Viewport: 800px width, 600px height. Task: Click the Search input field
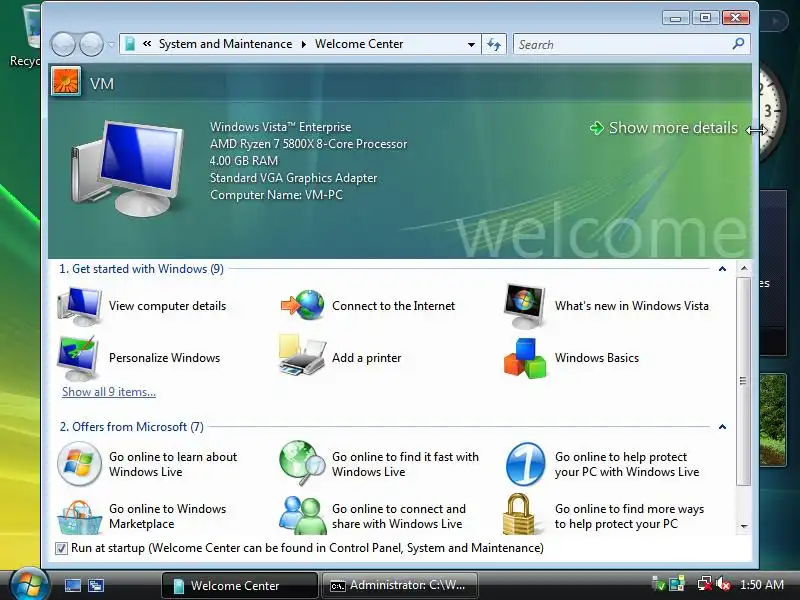click(x=623, y=44)
